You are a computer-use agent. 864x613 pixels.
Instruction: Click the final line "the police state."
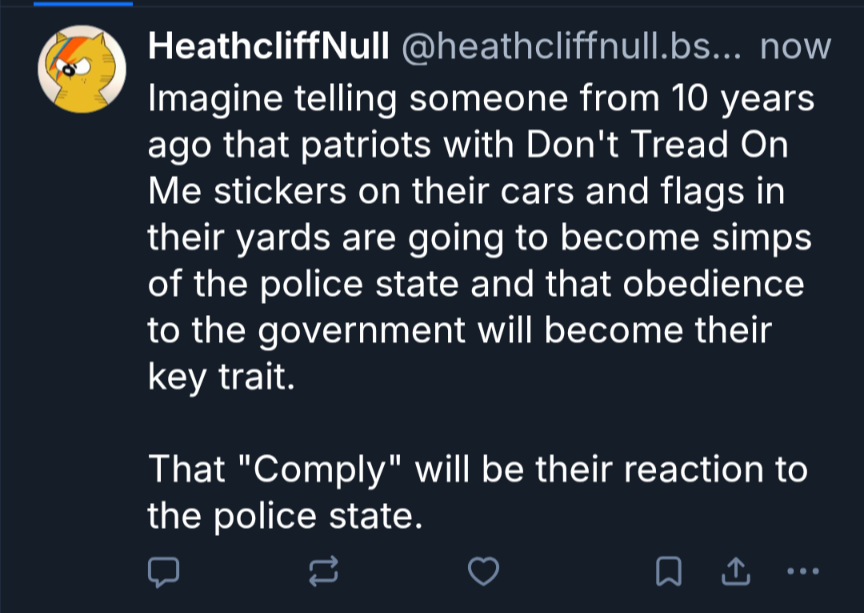coord(281,515)
